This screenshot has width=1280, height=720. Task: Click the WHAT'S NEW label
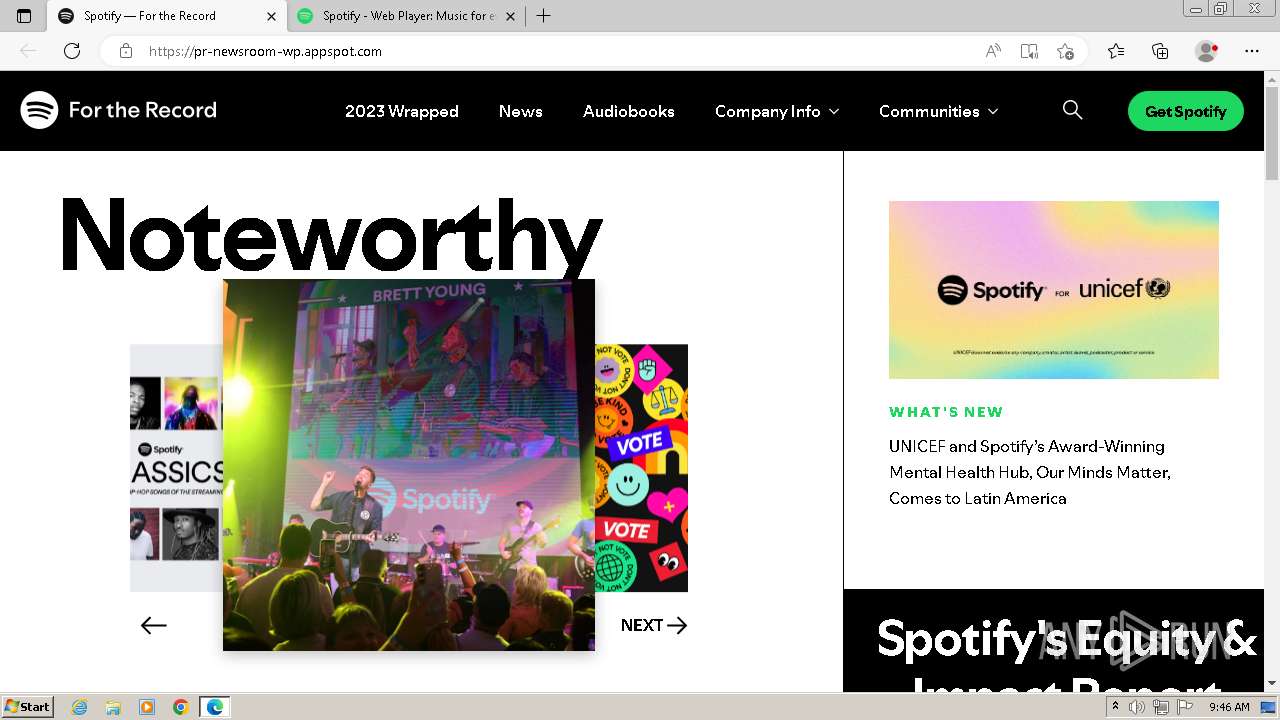tap(946, 412)
